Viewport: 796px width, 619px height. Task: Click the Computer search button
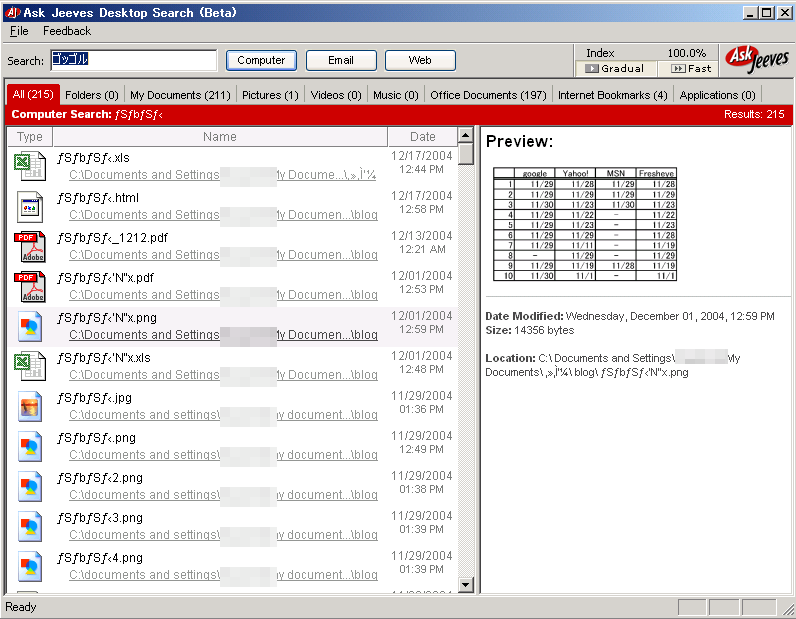261,60
